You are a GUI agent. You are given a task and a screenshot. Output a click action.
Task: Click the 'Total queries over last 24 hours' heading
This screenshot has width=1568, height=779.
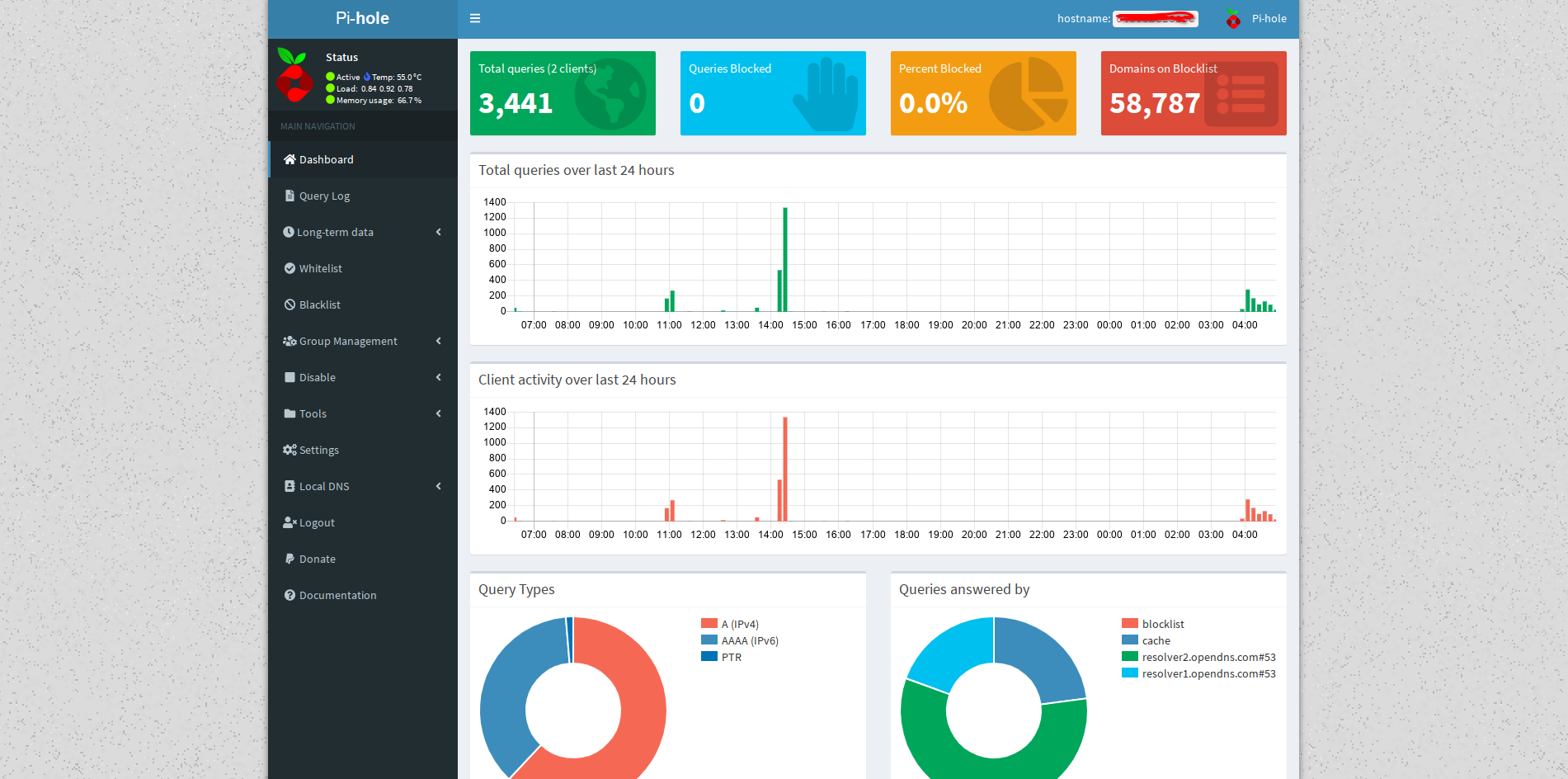click(577, 170)
